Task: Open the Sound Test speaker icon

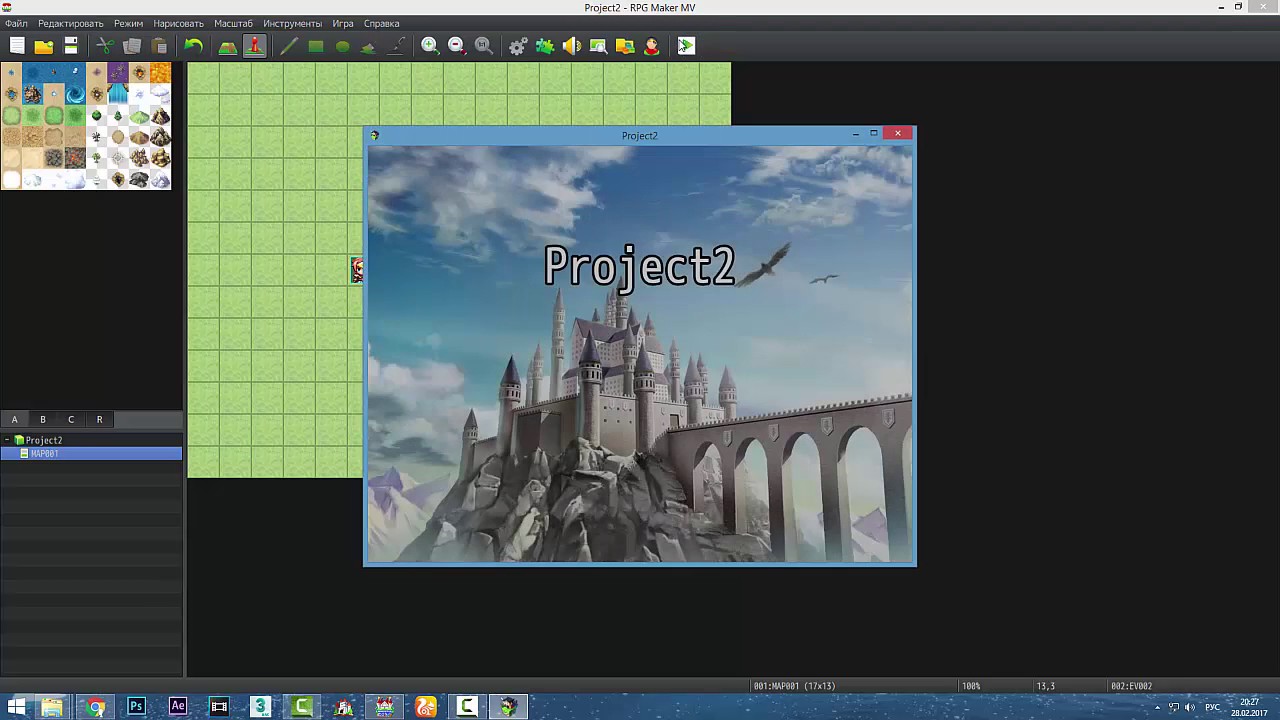Action: click(572, 46)
